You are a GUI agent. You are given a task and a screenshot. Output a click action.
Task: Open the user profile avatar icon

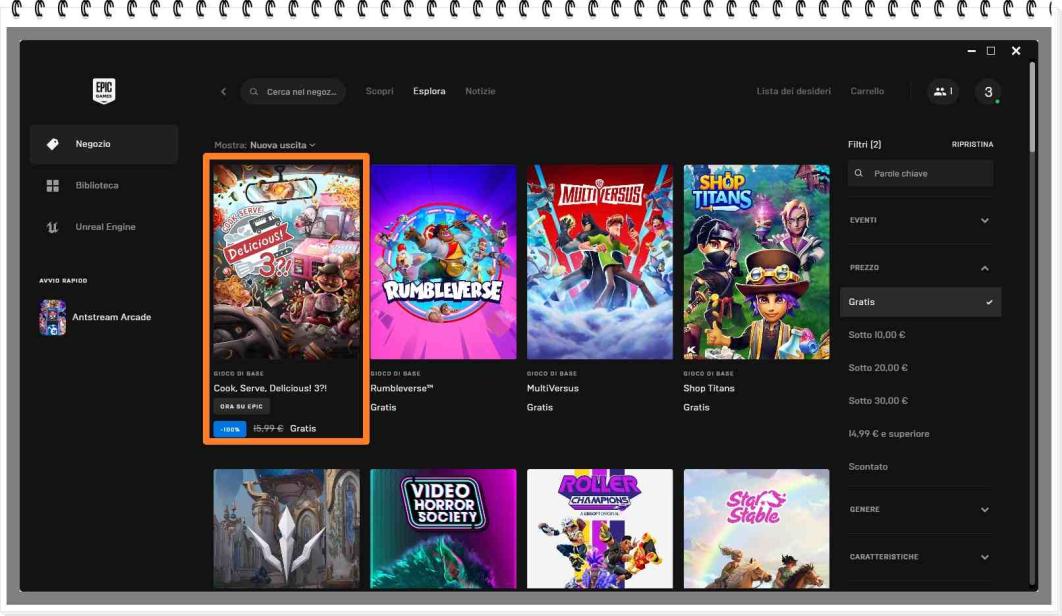[988, 92]
